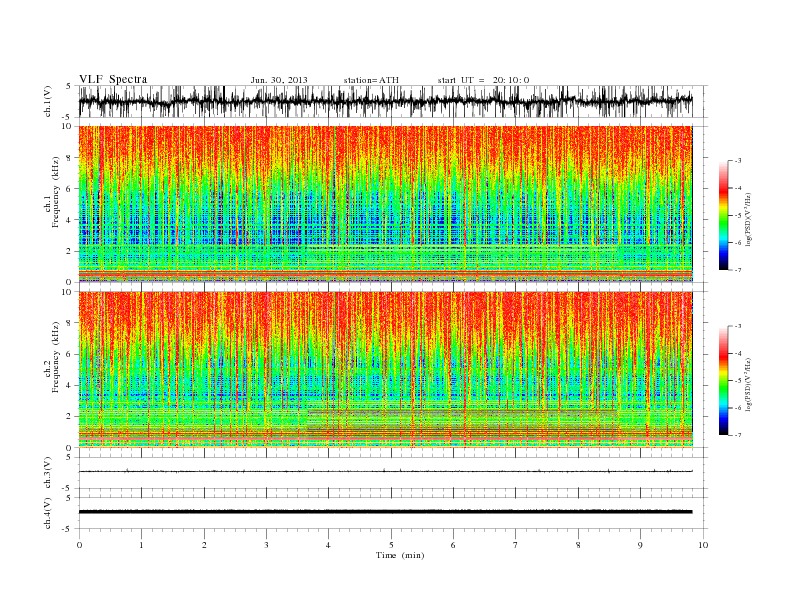This screenshot has width=792, height=612.
Task: Click the "3" minute tick label
Action: pos(266,545)
